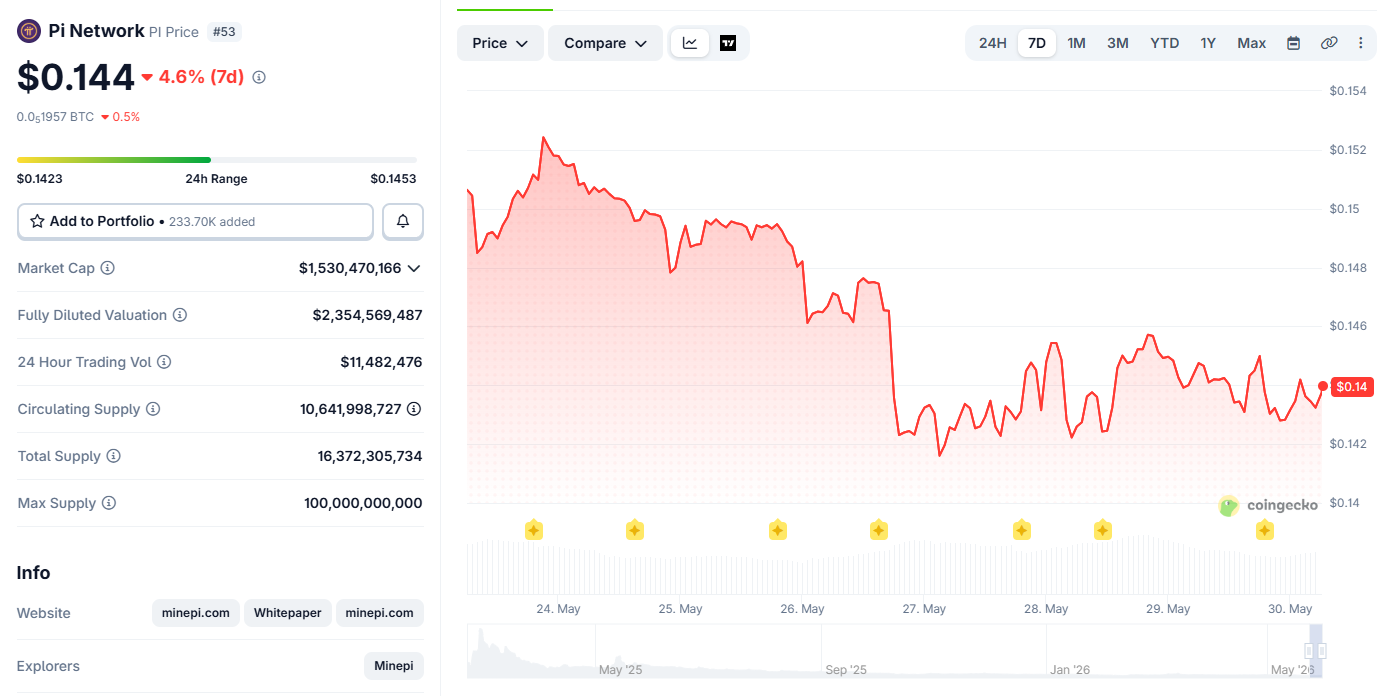This screenshot has height=696, width=1391.
Task: Click the 0.0₅1957 BTC price text
Action: point(55,117)
